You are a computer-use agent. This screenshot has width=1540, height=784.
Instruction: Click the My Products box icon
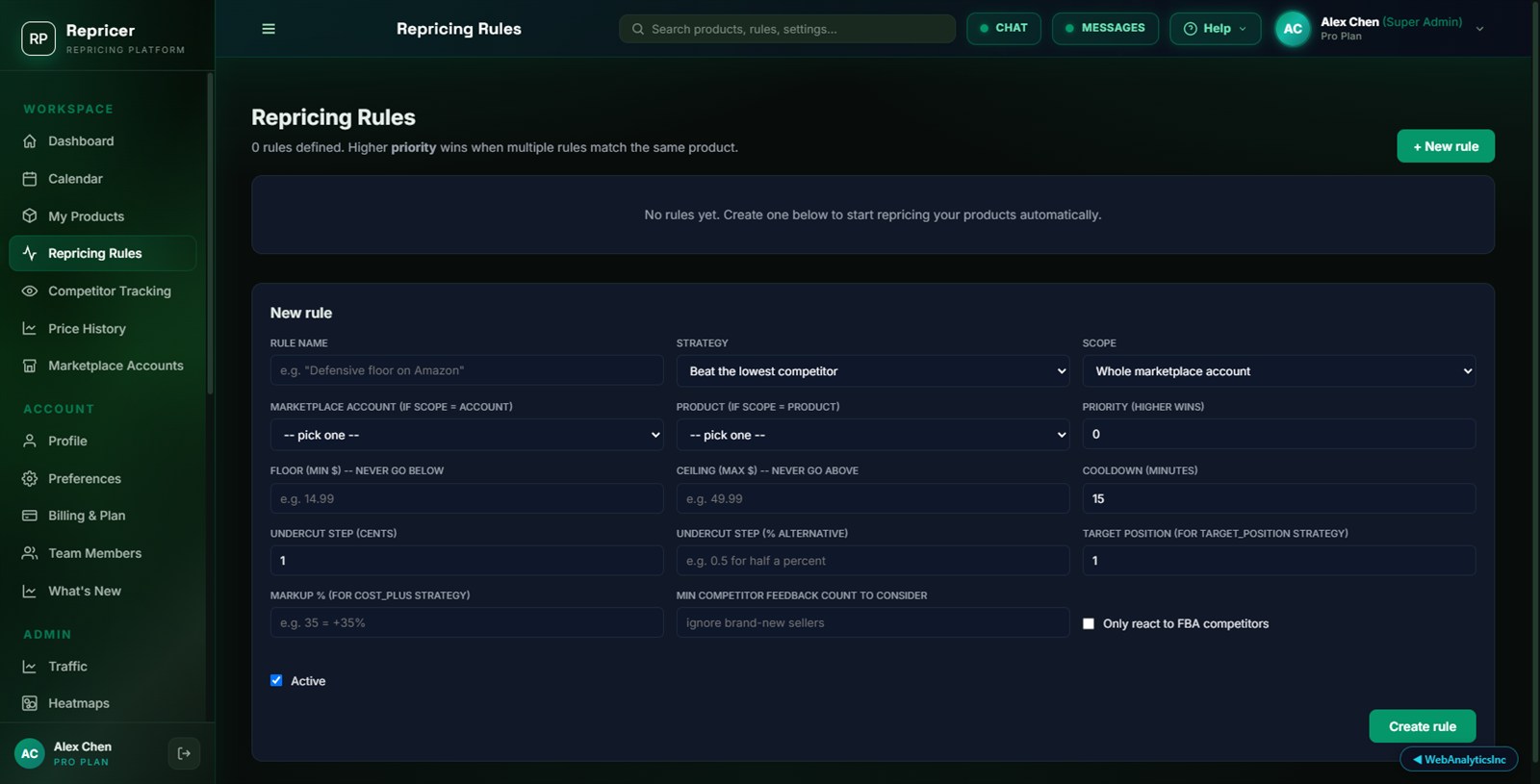pyautogui.click(x=30, y=216)
